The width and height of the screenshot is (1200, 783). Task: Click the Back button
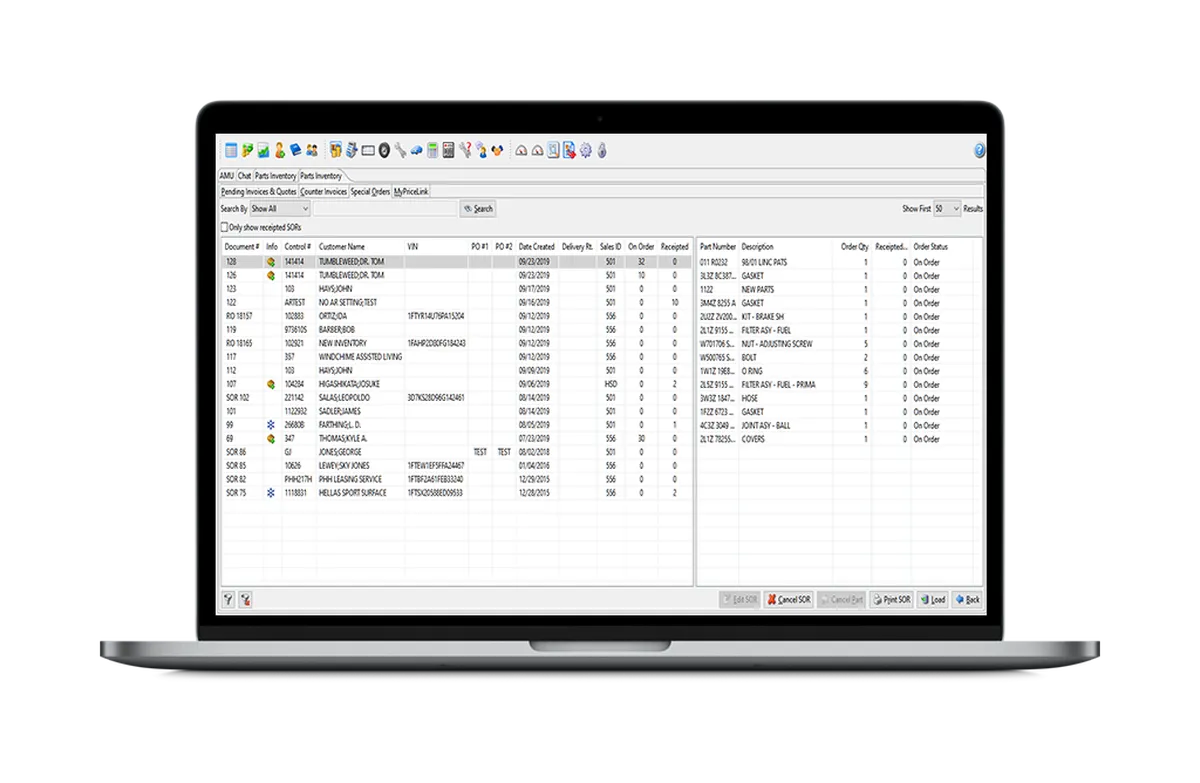tap(967, 600)
